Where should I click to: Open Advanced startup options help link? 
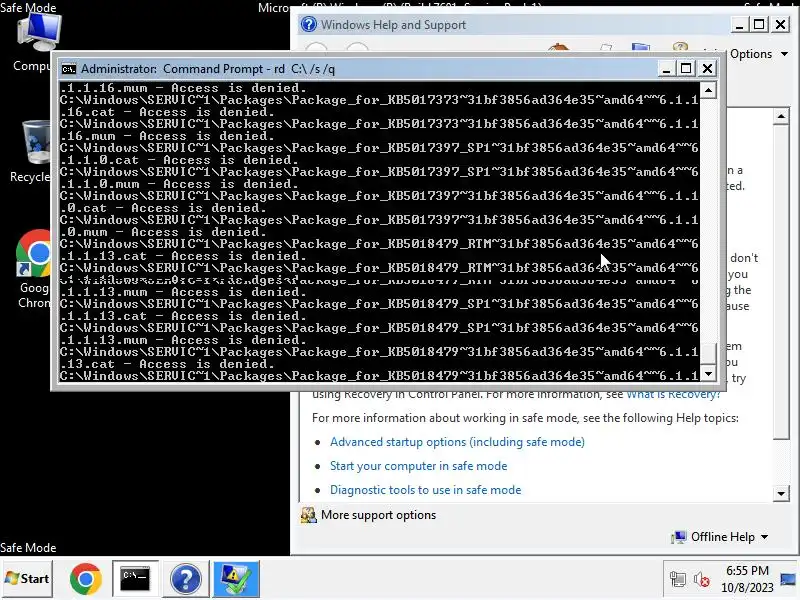[457, 442]
